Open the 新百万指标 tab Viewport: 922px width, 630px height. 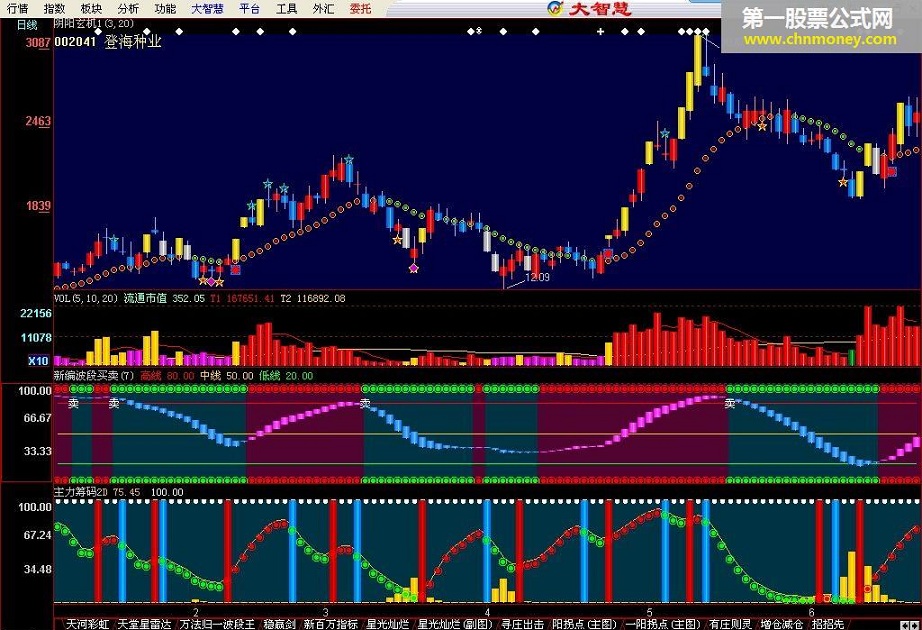330,624
